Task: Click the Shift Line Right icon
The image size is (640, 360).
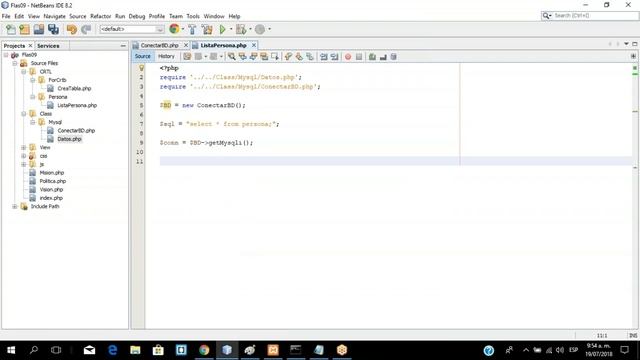Action: point(334,57)
